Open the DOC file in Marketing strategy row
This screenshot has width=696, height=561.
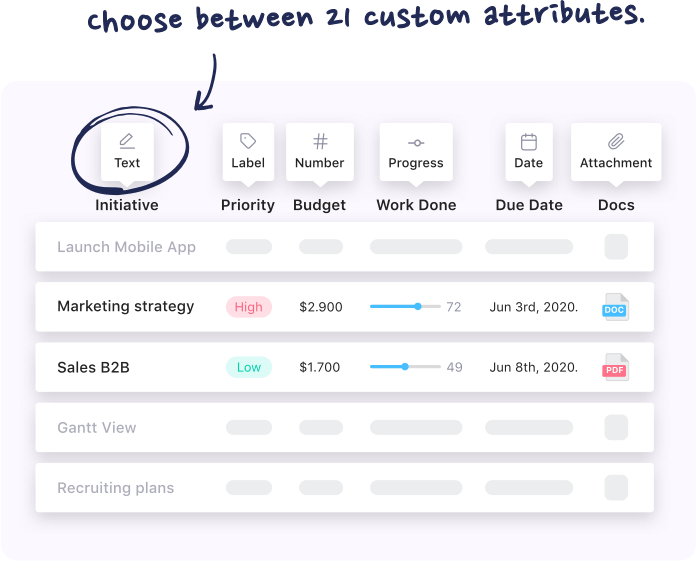point(615,307)
